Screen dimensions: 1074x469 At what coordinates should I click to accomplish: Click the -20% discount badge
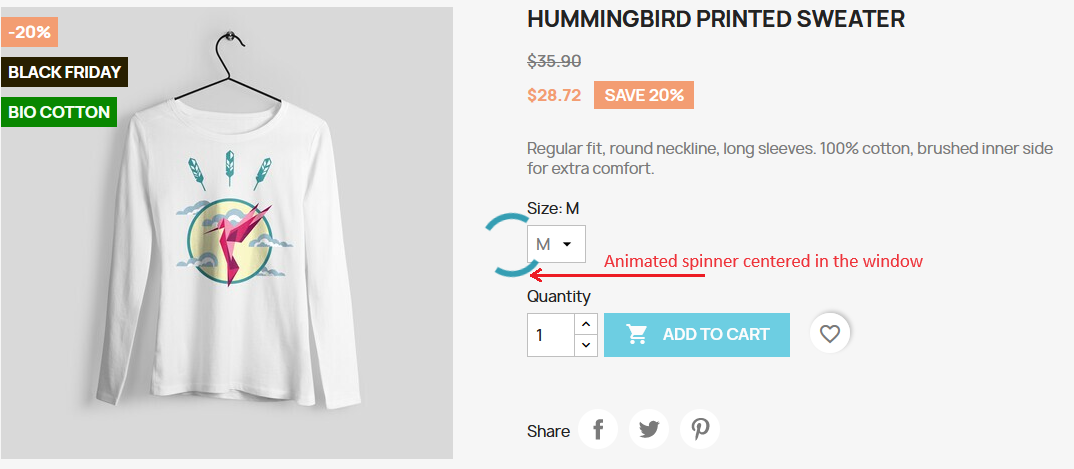(x=30, y=32)
